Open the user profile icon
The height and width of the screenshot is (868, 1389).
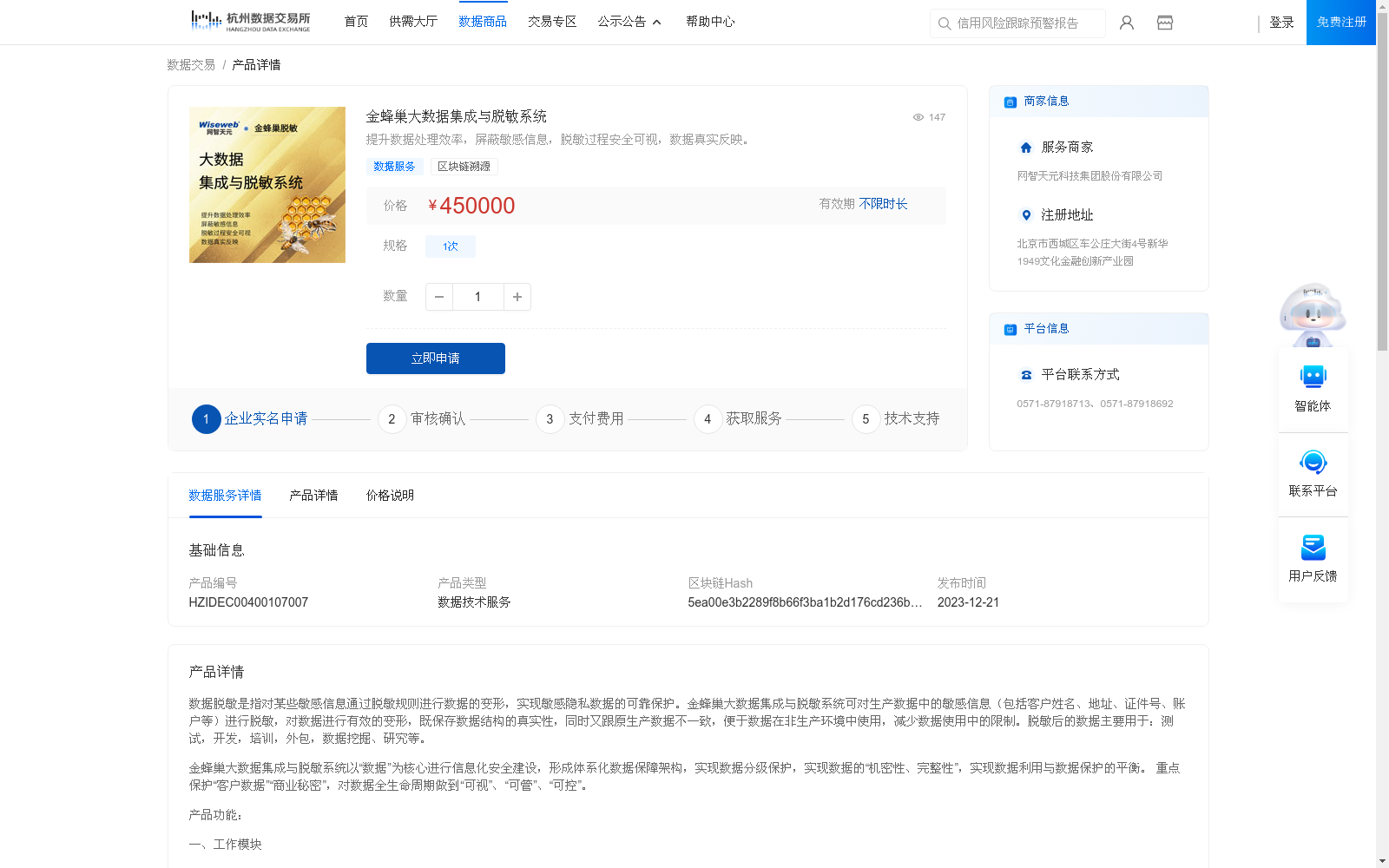(x=1127, y=23)
